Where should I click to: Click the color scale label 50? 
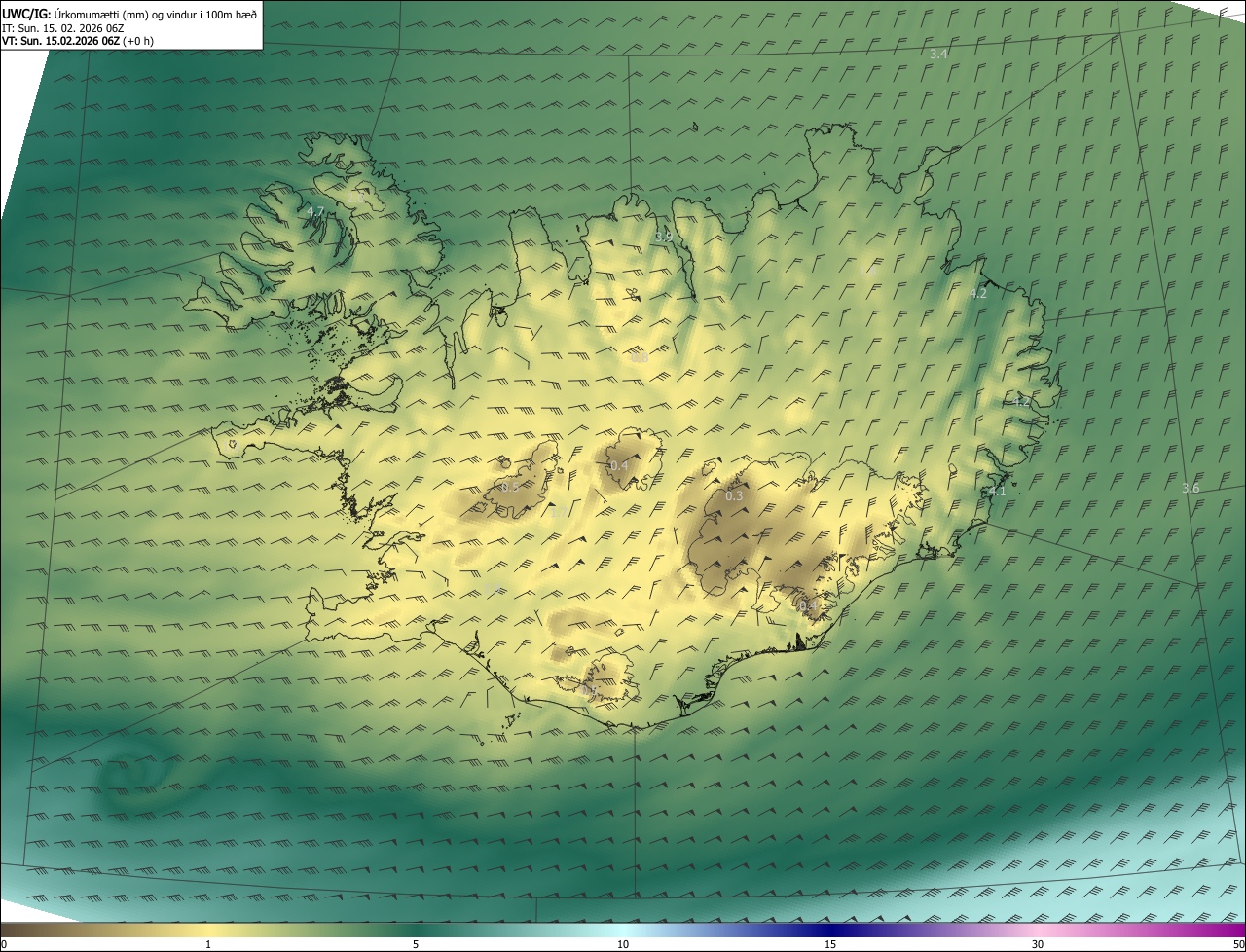point(1239,945)
